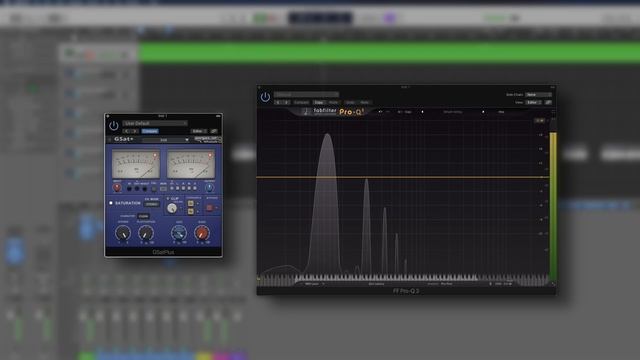Click the piano keyboard display in Pro-Q 3
This screenshot has height=360, width=640.
pyautogui.click(x=402, y=278)
